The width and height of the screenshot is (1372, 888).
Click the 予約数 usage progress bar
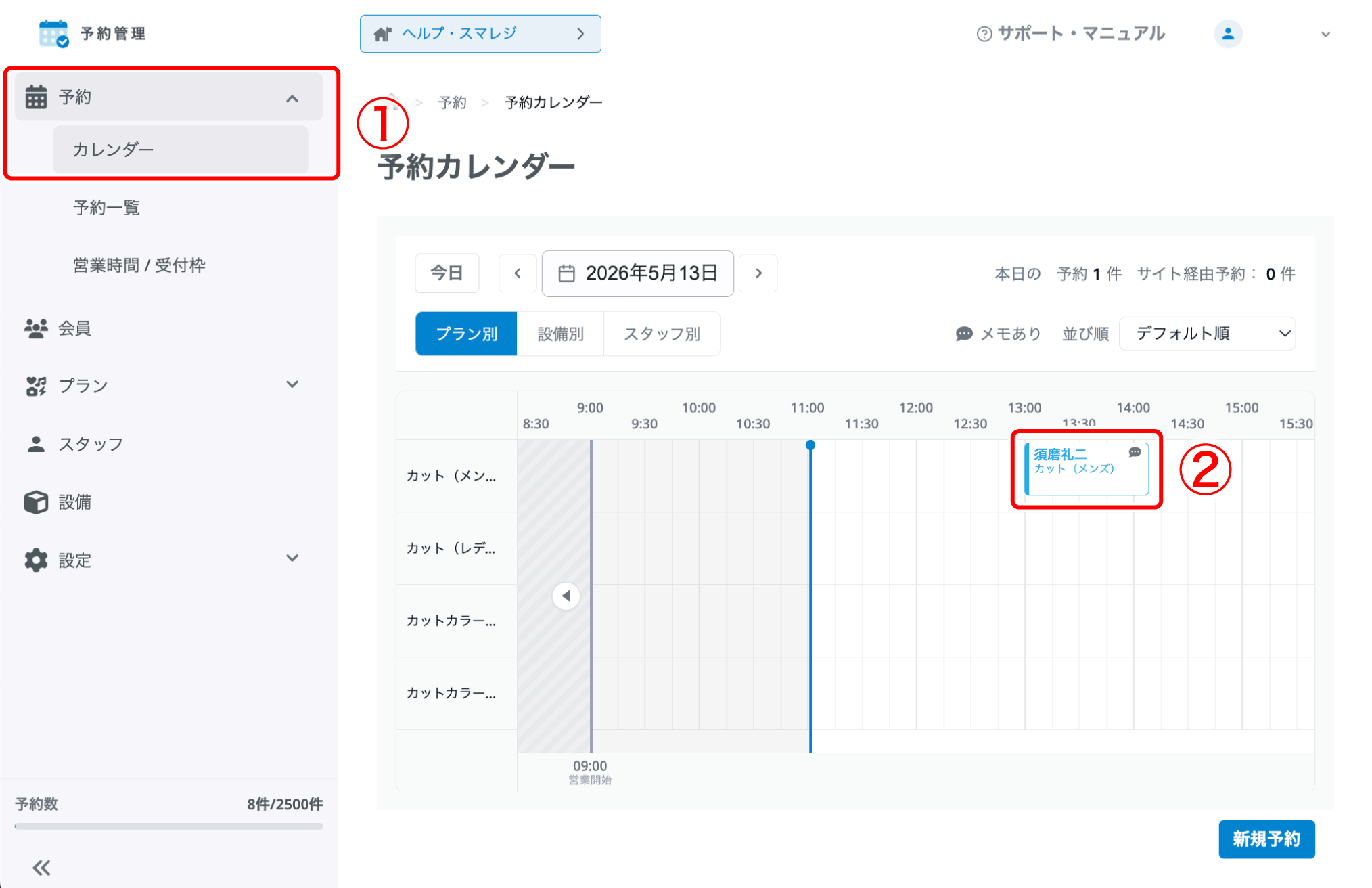pos(168,826)
